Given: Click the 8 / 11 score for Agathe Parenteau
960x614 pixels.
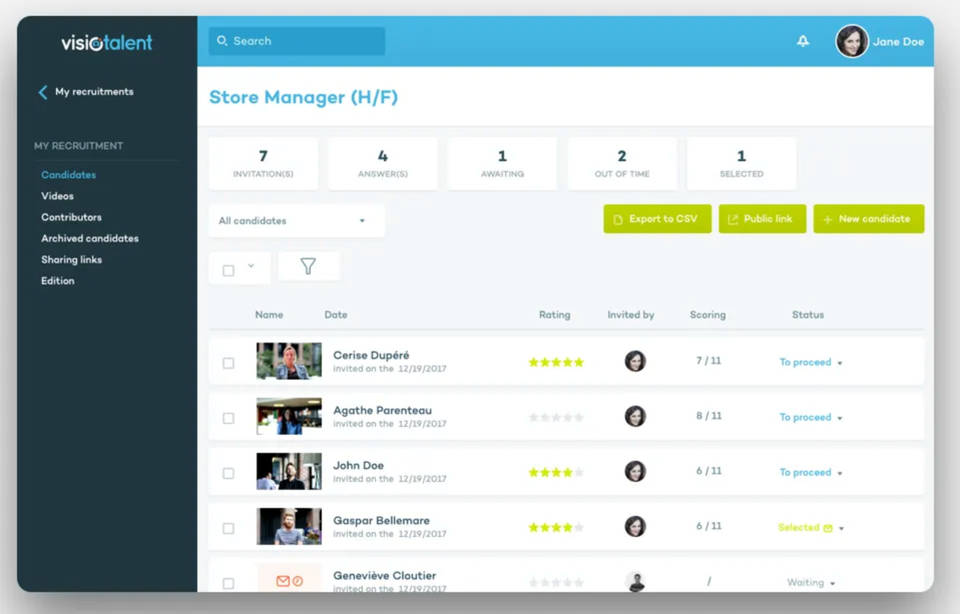Looking at the screenshot, I should pos(708,416).
